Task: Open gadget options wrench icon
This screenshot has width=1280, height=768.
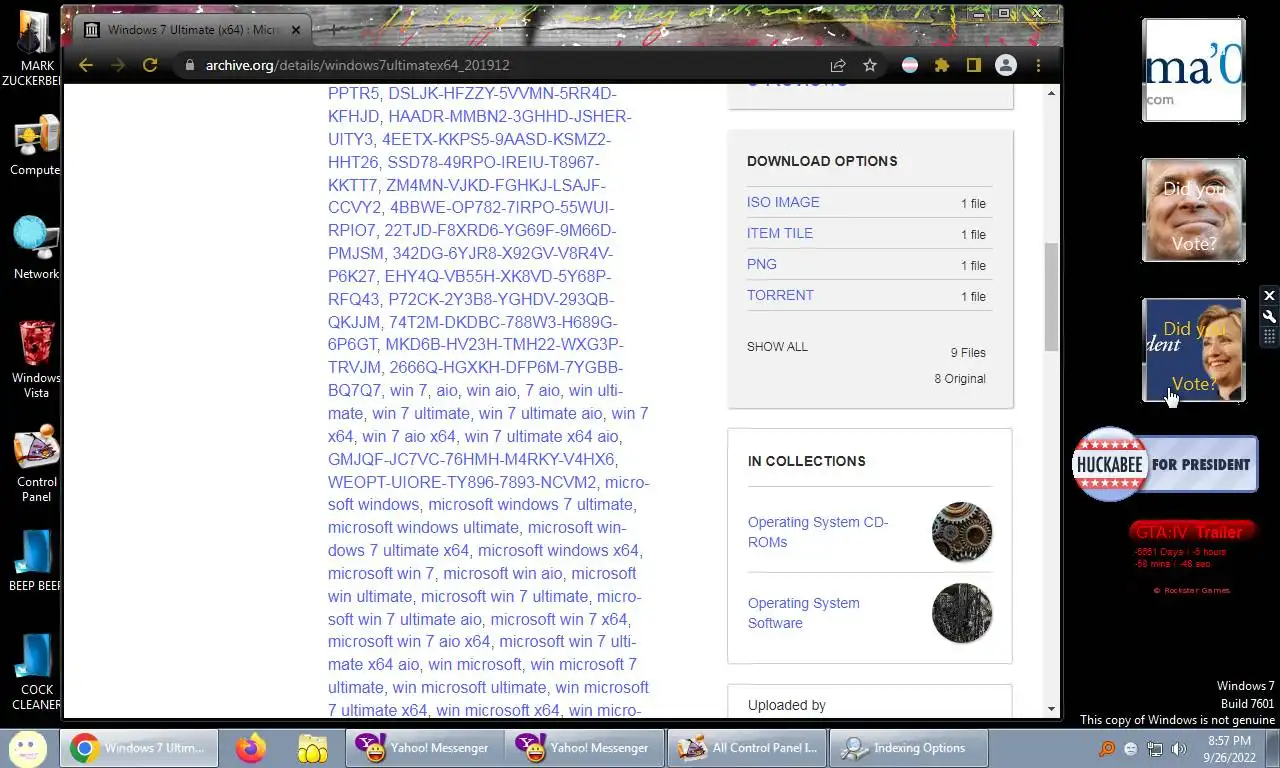Action: 1269,317
